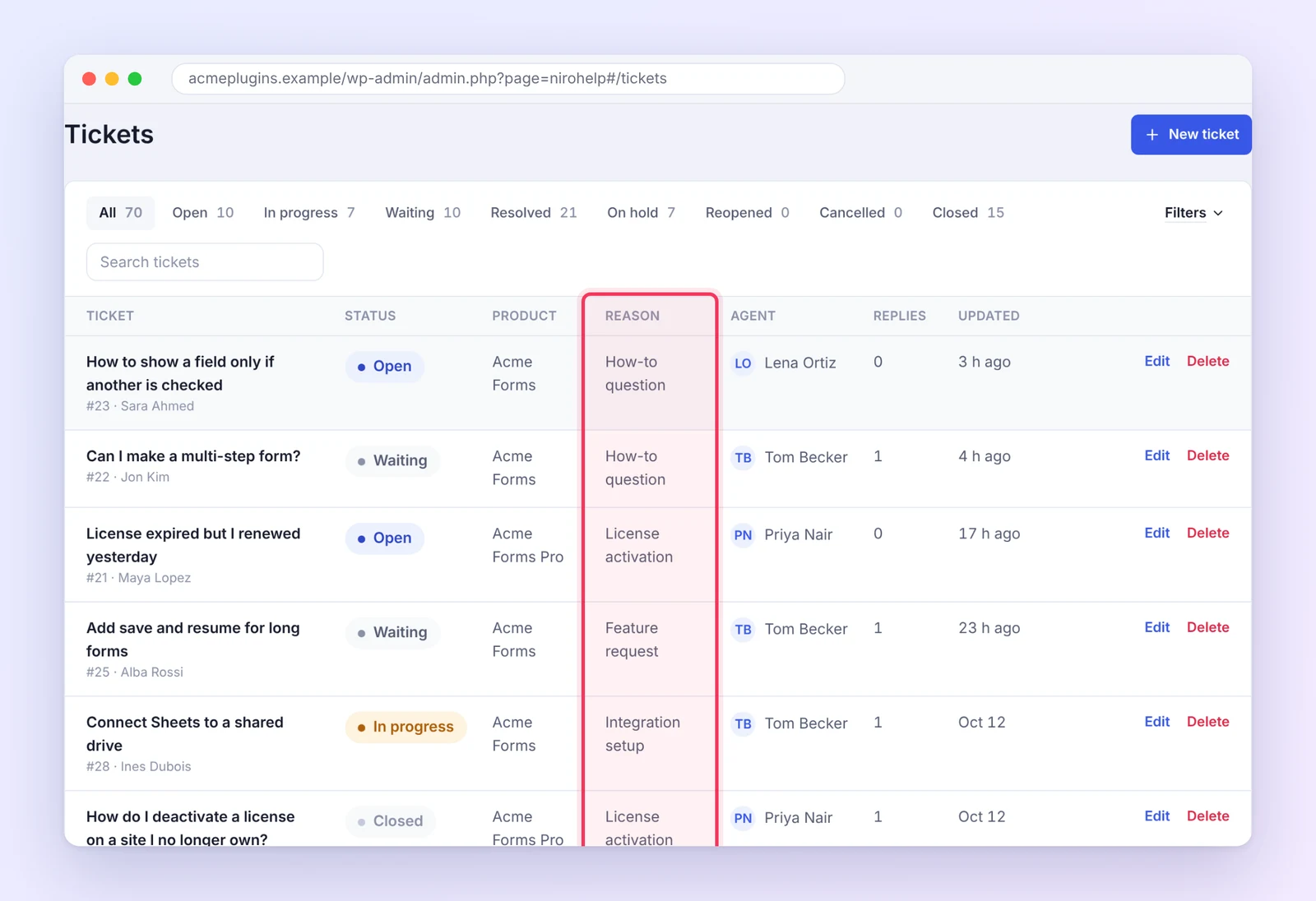Delete ticket #22 from Jon Kim
Image resolution: width=1316 pixels, height=901 pixels.
(1207, 455)
